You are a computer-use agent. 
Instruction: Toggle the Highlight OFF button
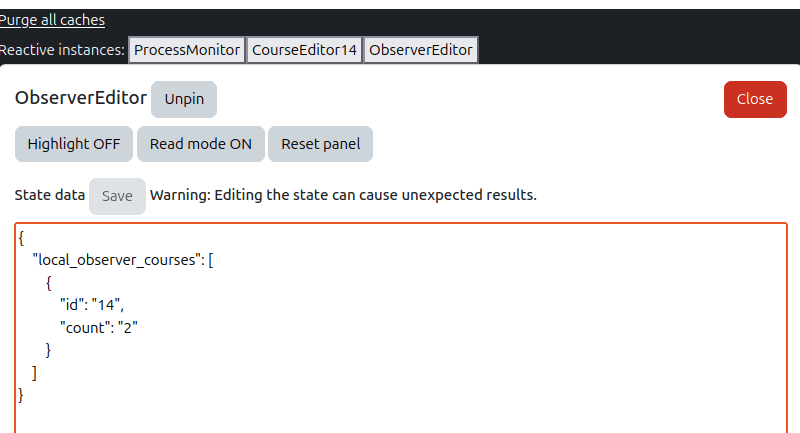tap(74, 144)
